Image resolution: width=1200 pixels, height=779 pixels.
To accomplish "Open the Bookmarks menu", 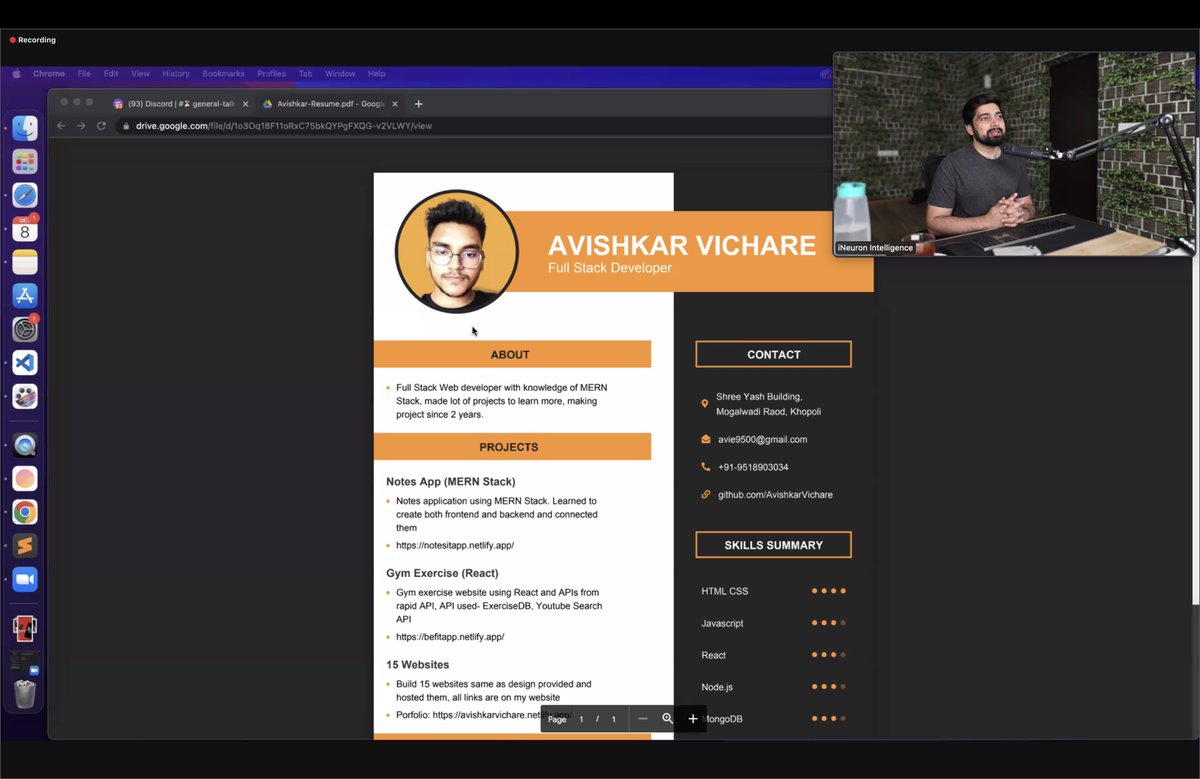I will 223,73.
